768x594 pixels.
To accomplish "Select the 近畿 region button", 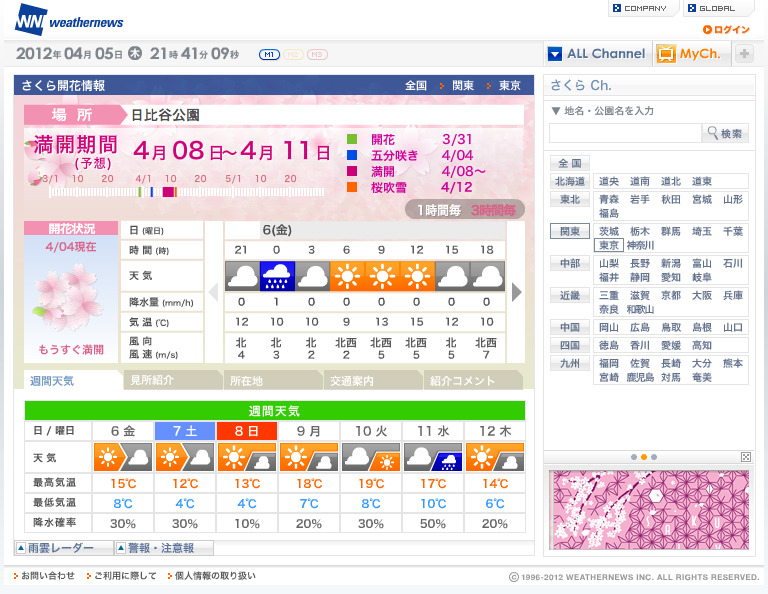I will click(x=570, y=295).
